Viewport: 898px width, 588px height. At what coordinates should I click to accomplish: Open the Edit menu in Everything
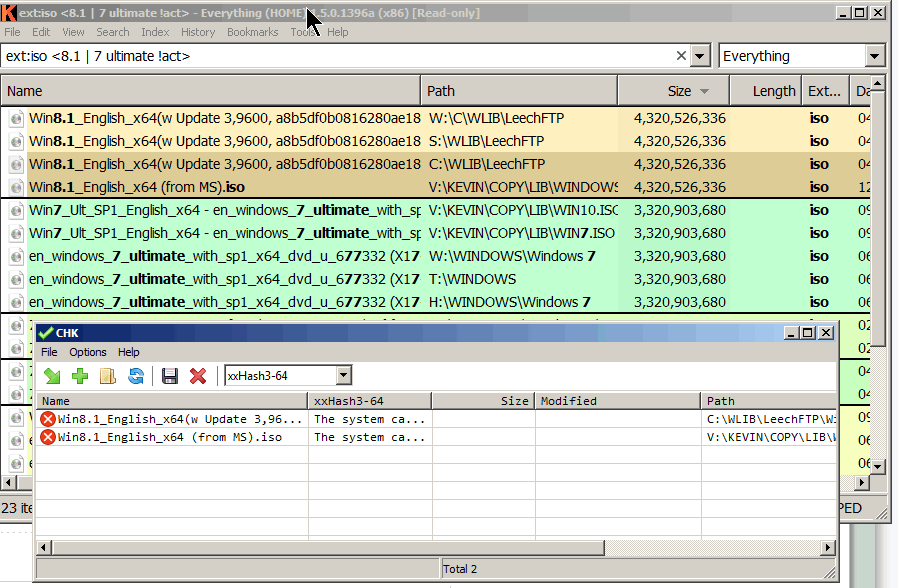pyautogui.click(x=41, y=32)
